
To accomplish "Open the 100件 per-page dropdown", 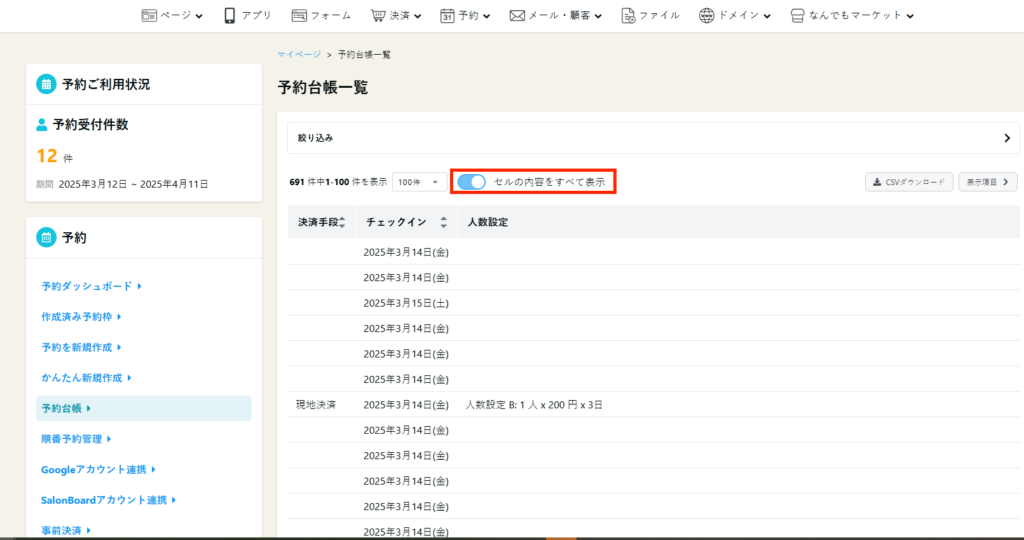I will pyautogui.click(x=420, y=182).
